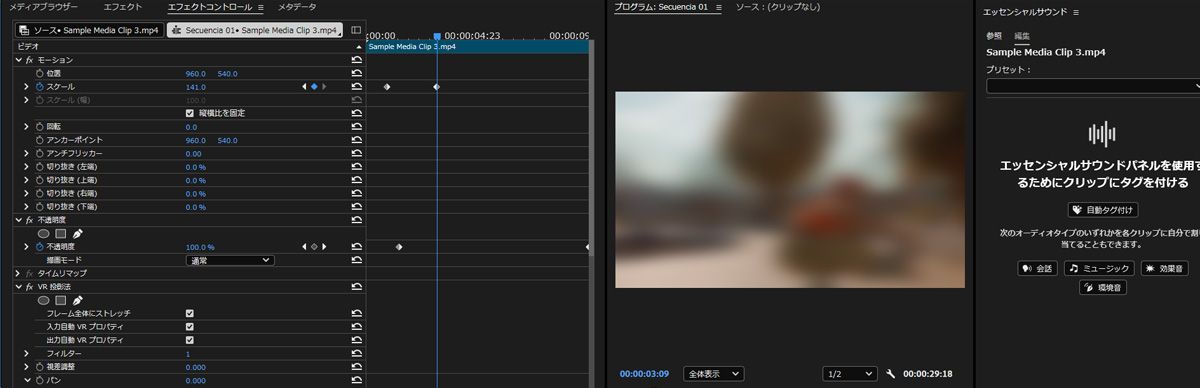The width and height of the screenshot is (1200, 388).
Task: Toggle the time remap (タイムリマップ) fx
Action: (30, 273)
